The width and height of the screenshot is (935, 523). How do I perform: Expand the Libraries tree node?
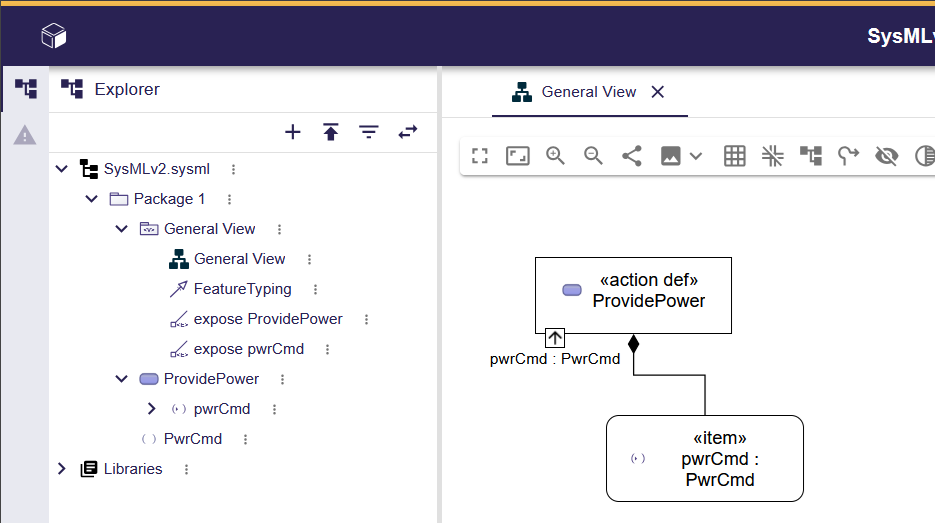62,469
